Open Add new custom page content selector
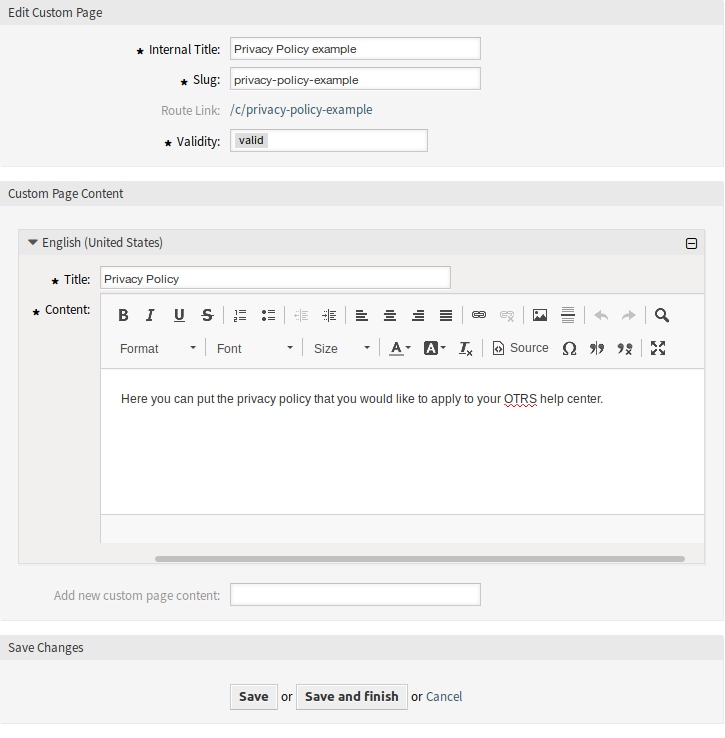Image resolution: width=725 pixels, height=738 pixels. coord(355,594)
